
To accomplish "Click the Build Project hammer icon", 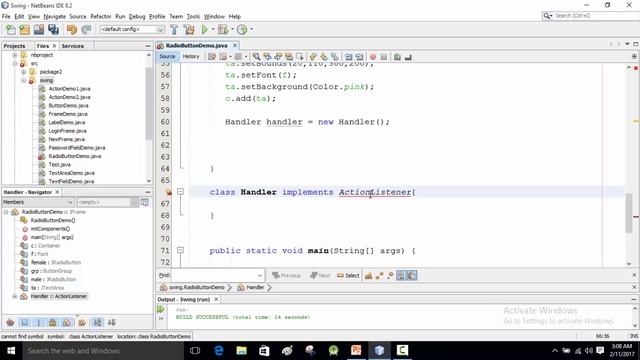I will 174,29.
